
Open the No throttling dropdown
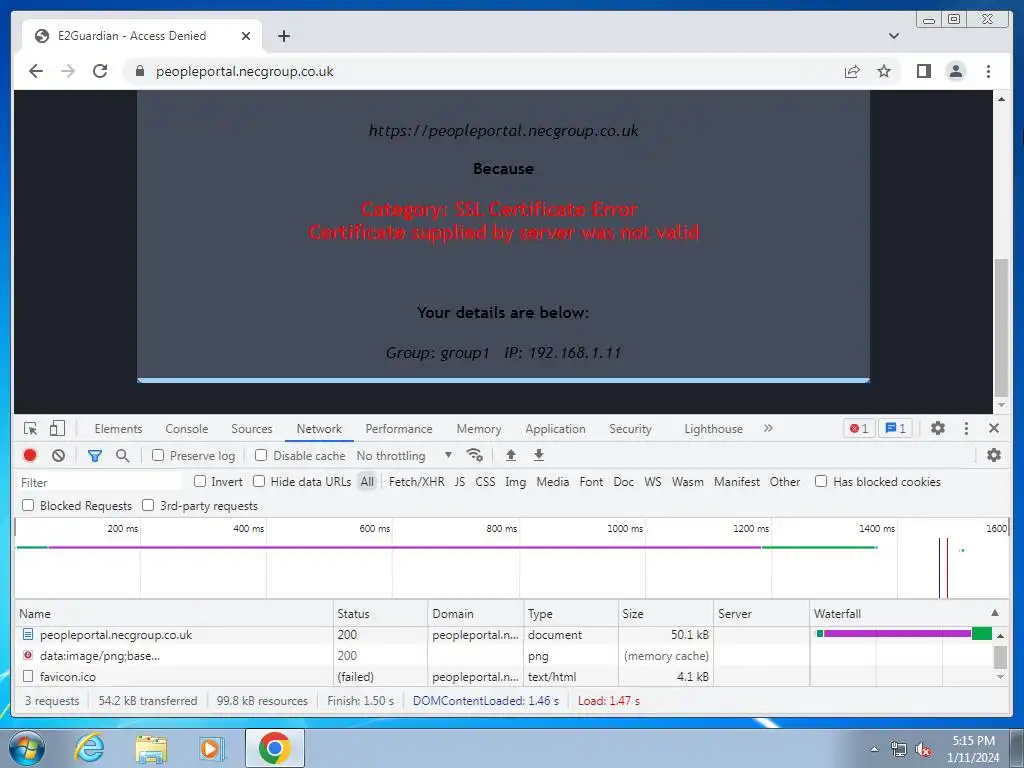point(404,455)
